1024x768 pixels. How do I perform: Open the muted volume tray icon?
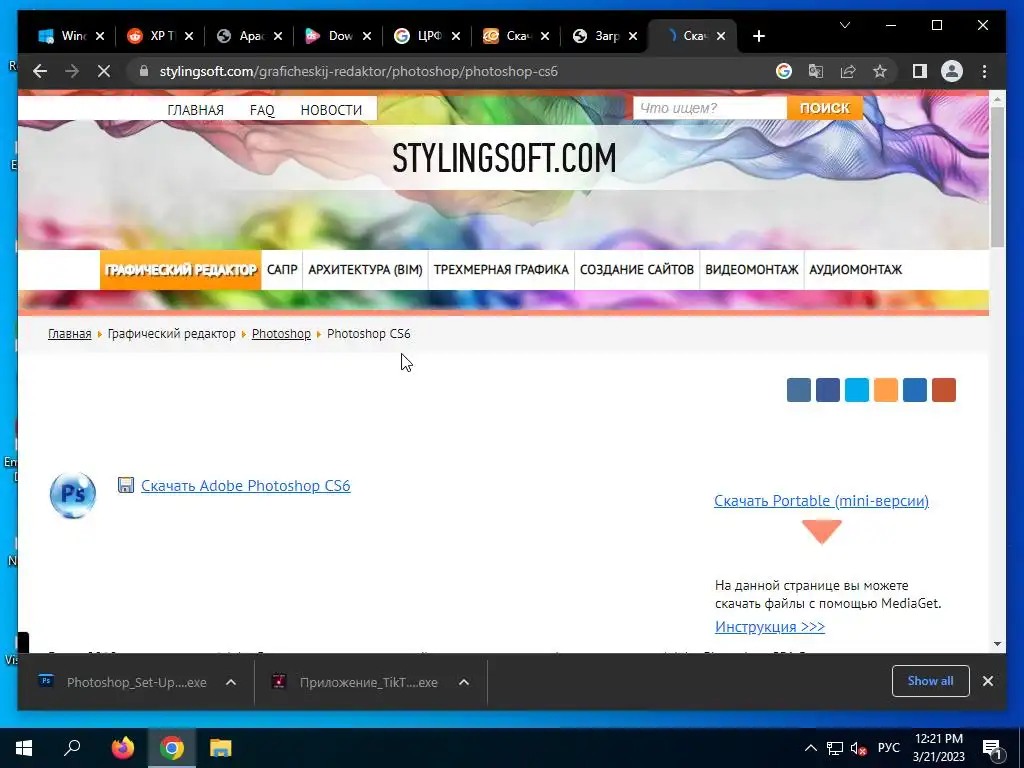pos(858,748)
